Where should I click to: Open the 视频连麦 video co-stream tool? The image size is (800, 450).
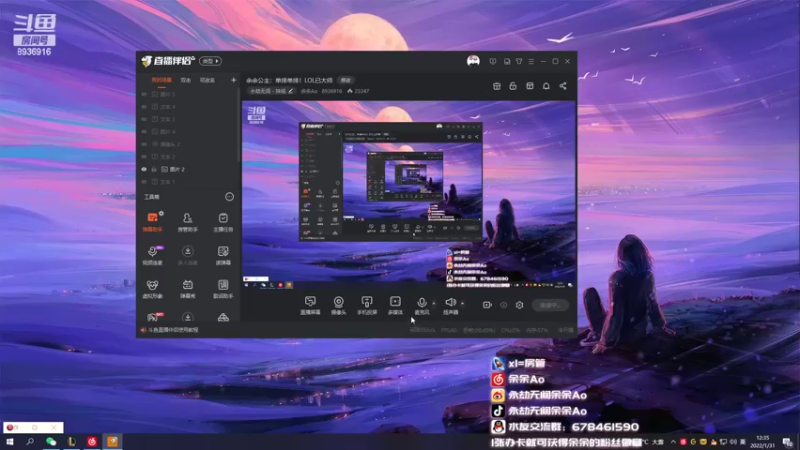[x=152, y=255]
